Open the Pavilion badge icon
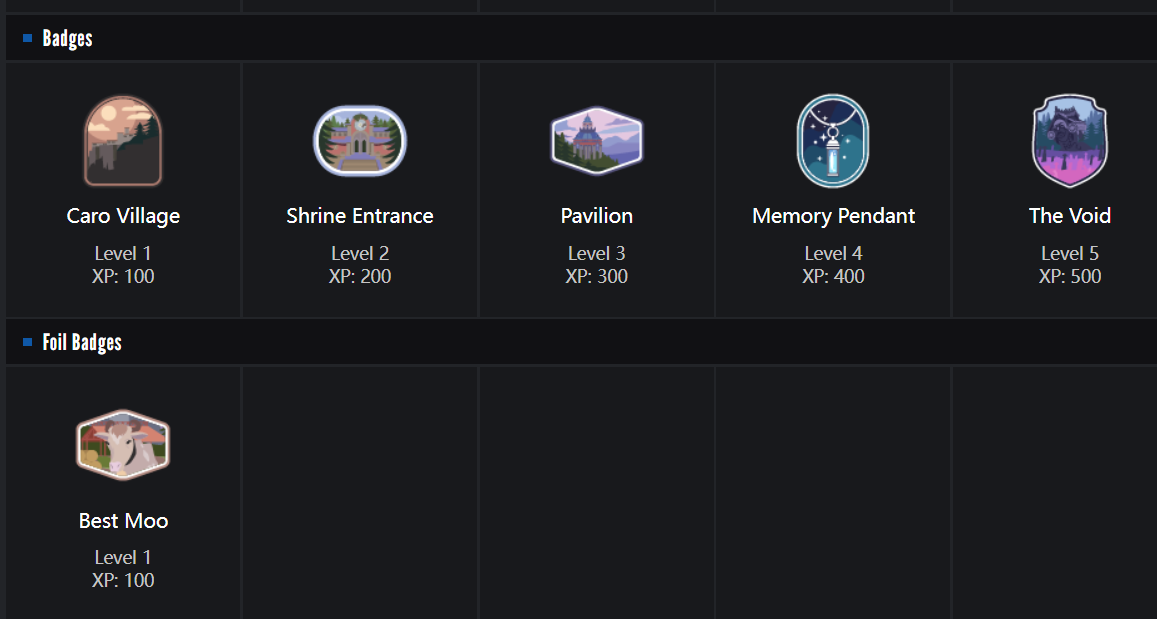Viewport: 1157px width, 619px height. click(597, 140)
